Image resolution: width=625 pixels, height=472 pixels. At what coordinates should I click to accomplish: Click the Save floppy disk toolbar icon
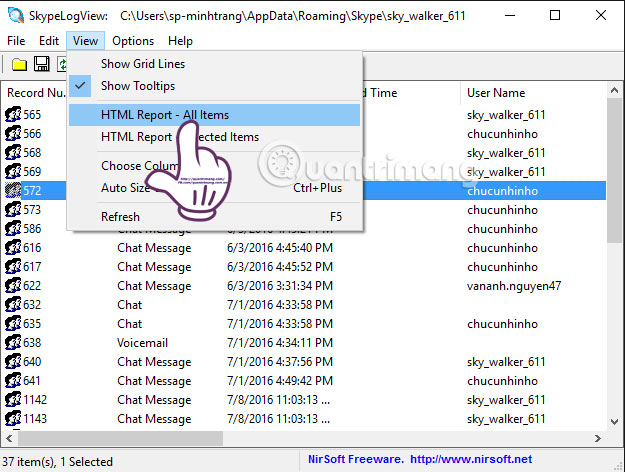pos(41,64)
